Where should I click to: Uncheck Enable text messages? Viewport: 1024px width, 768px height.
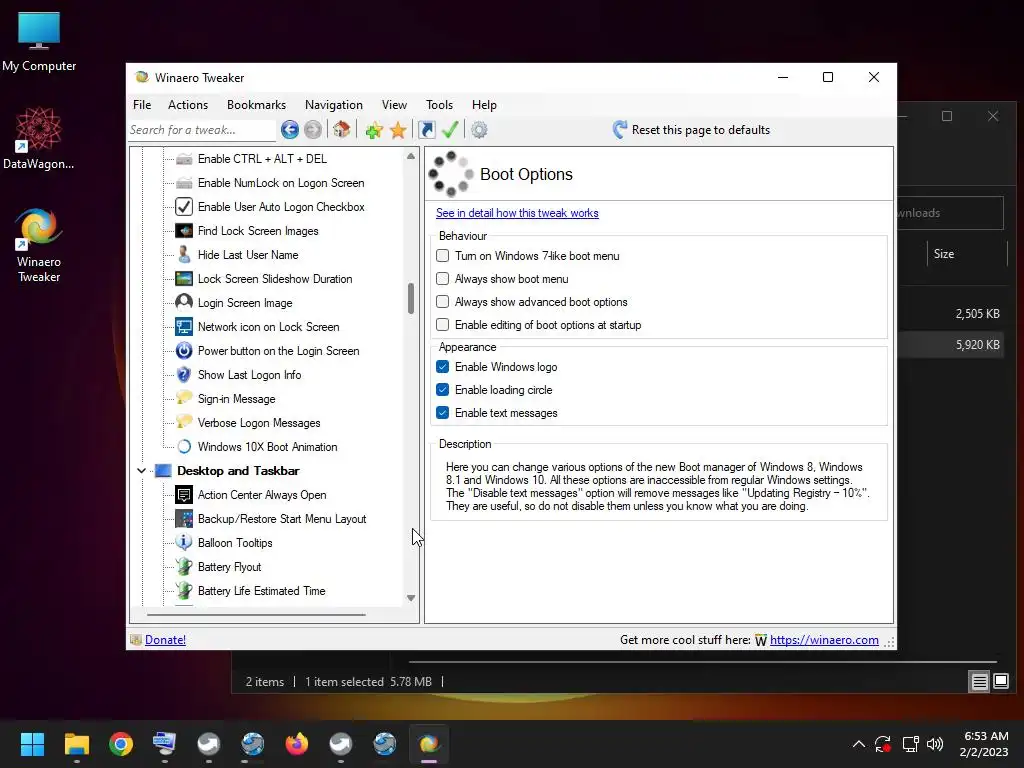coord(443,412)
